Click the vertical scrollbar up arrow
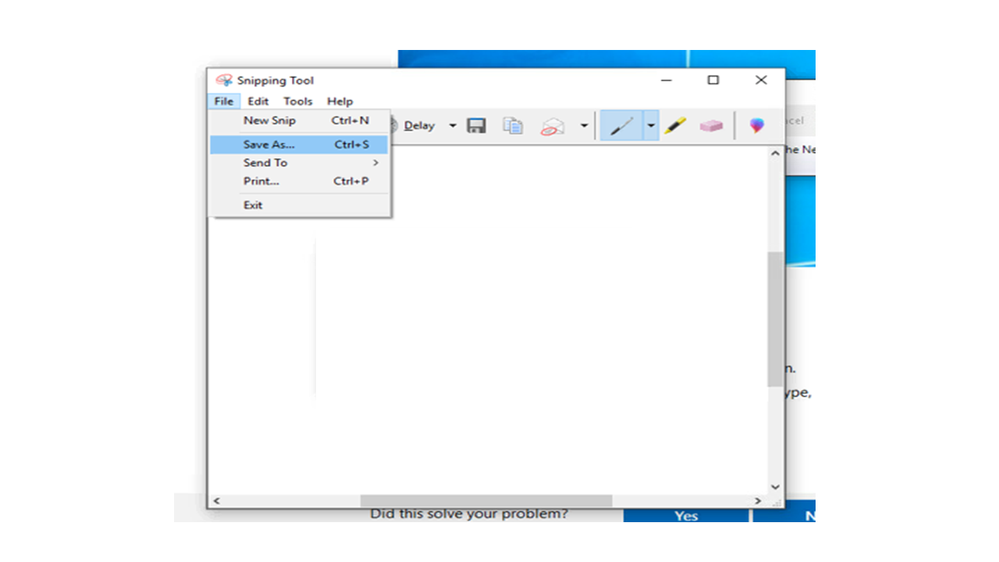Viewport: 999px width, 562px height. point(775,154)
